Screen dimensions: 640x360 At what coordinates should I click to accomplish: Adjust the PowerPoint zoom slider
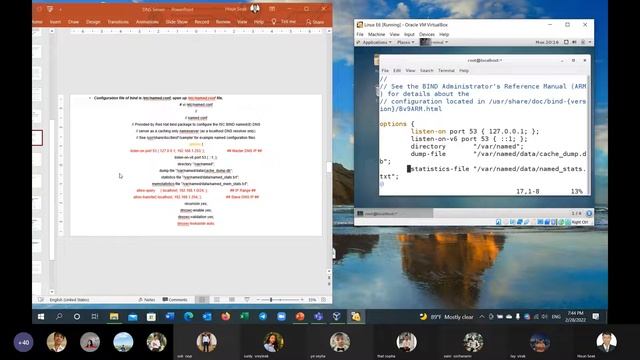click(280, 300)
